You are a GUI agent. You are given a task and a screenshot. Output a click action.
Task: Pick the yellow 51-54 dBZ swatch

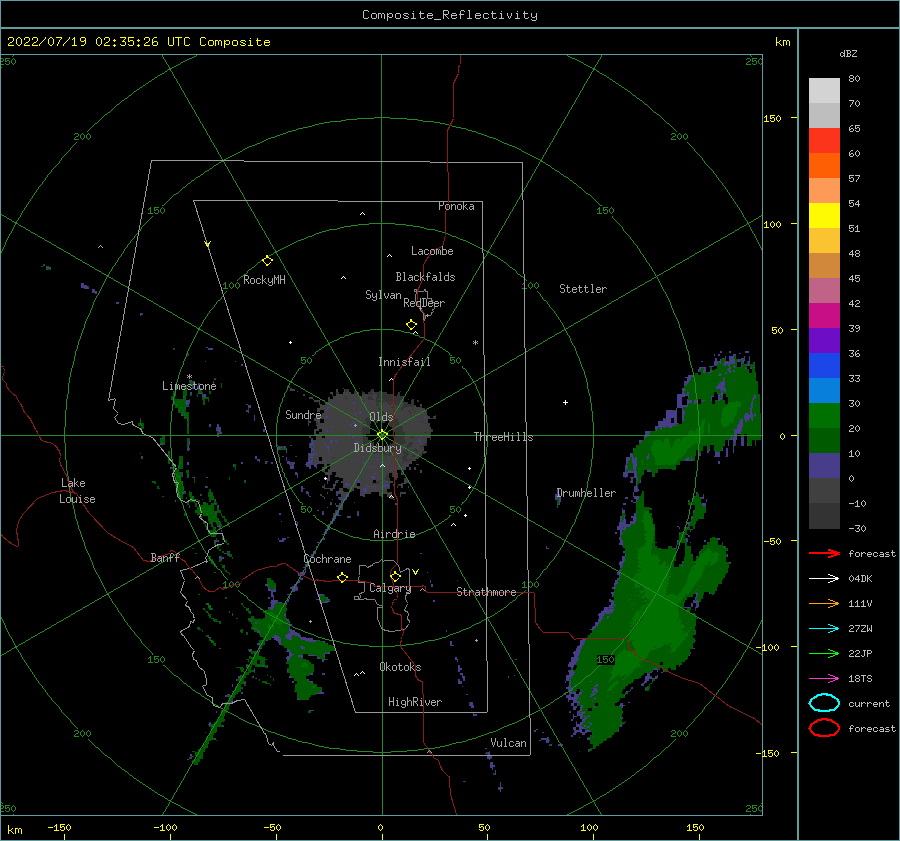(824, 216)
